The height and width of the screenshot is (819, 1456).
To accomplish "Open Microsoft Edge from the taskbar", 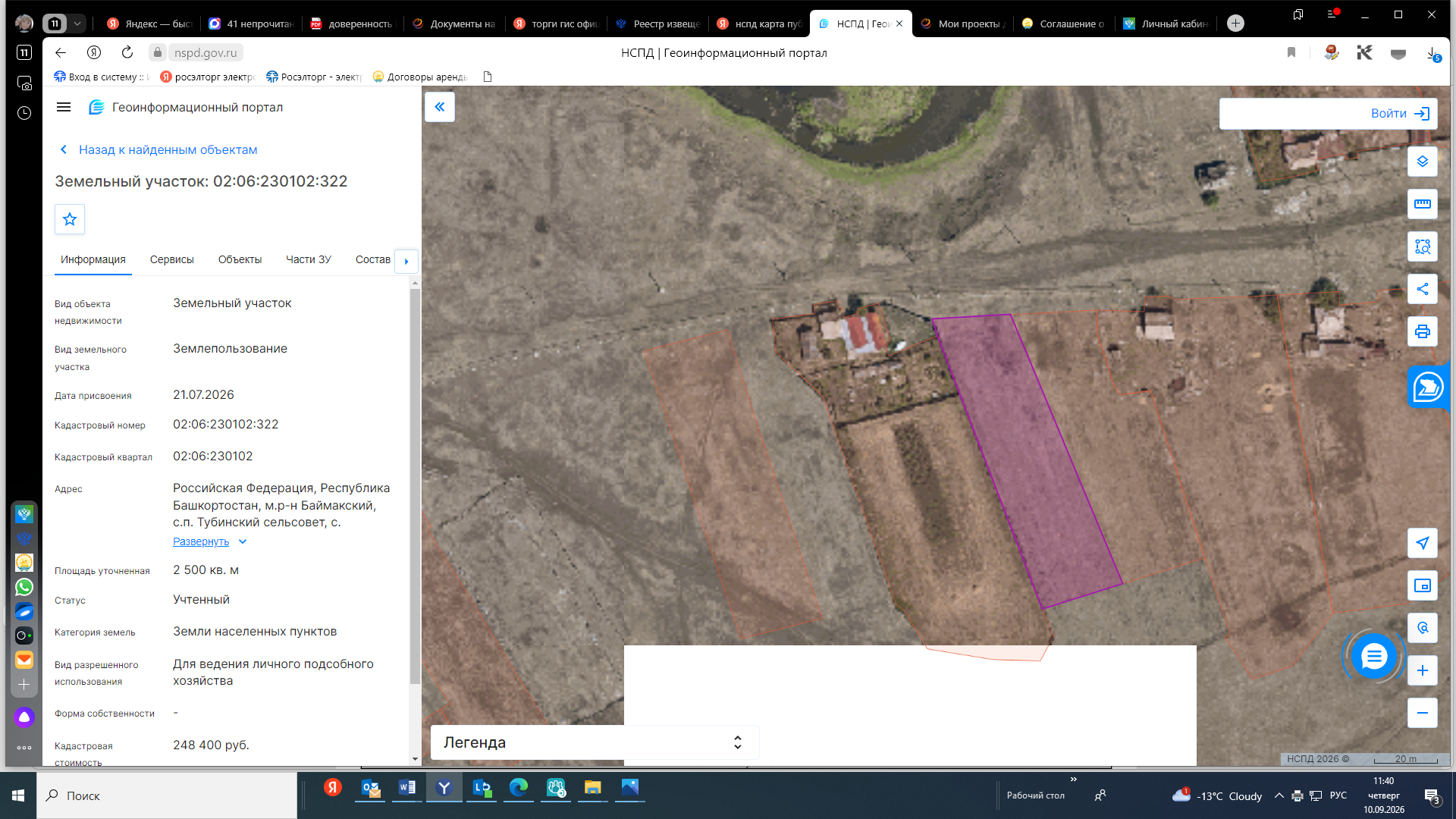I will coord(519,788).
